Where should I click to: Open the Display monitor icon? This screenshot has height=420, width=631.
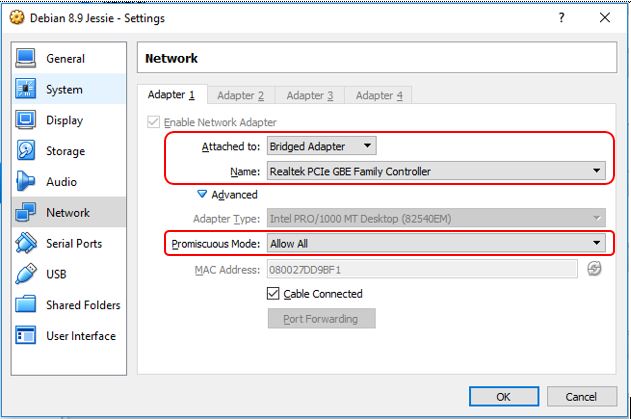[x=26, y=121]
